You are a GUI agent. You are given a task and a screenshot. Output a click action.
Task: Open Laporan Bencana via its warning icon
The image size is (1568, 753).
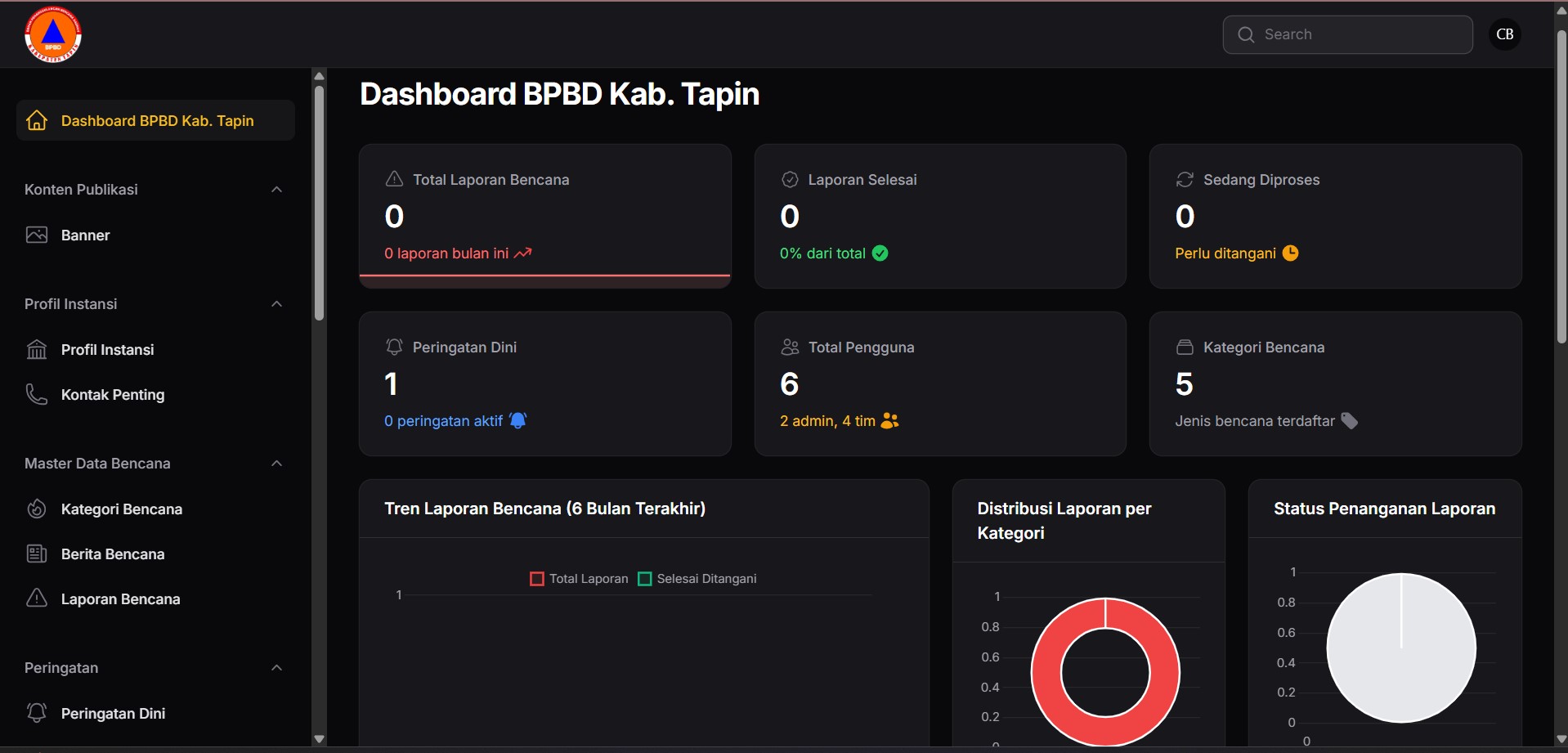[x=37, y=598]
